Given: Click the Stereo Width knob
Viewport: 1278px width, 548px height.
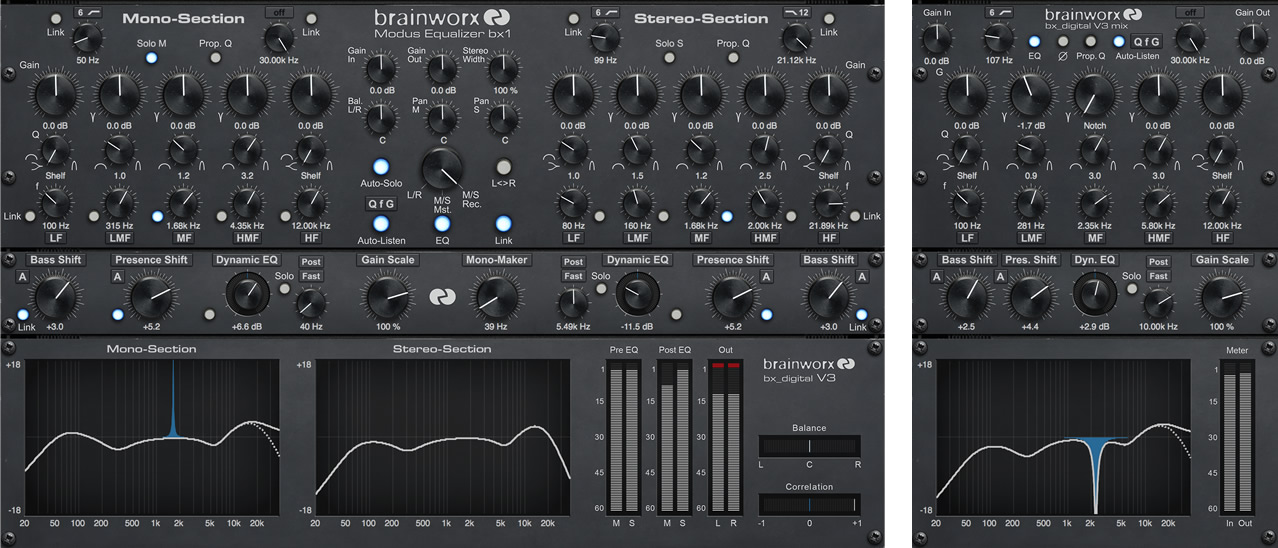Looking at the screenshot, I should (x=503, y=68).
